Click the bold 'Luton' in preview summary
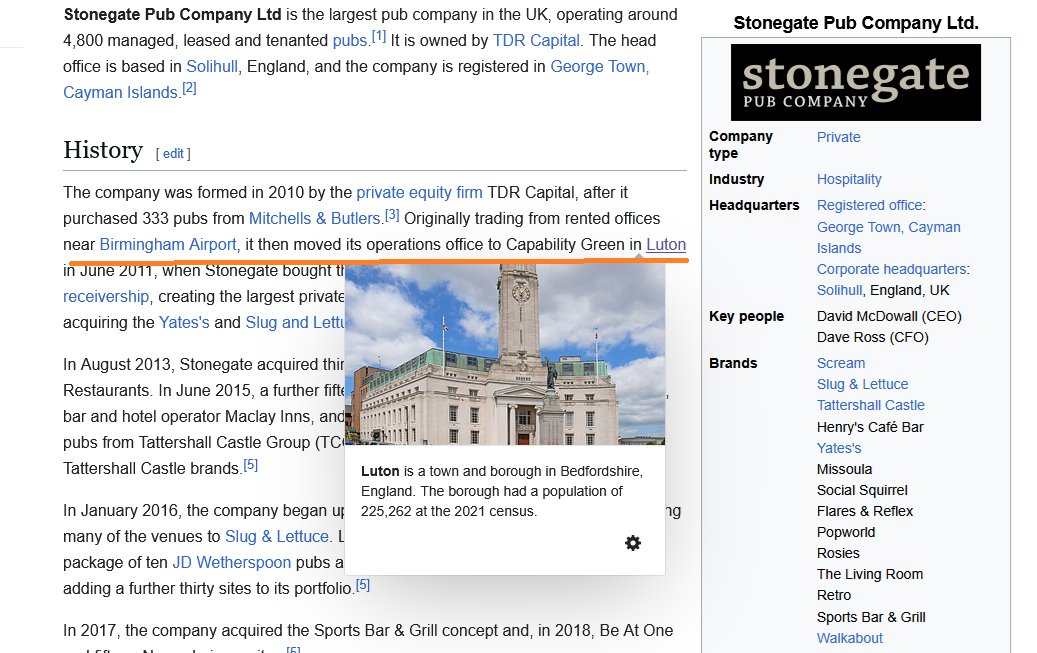1037x653 pixels. (x=380, y=471)
